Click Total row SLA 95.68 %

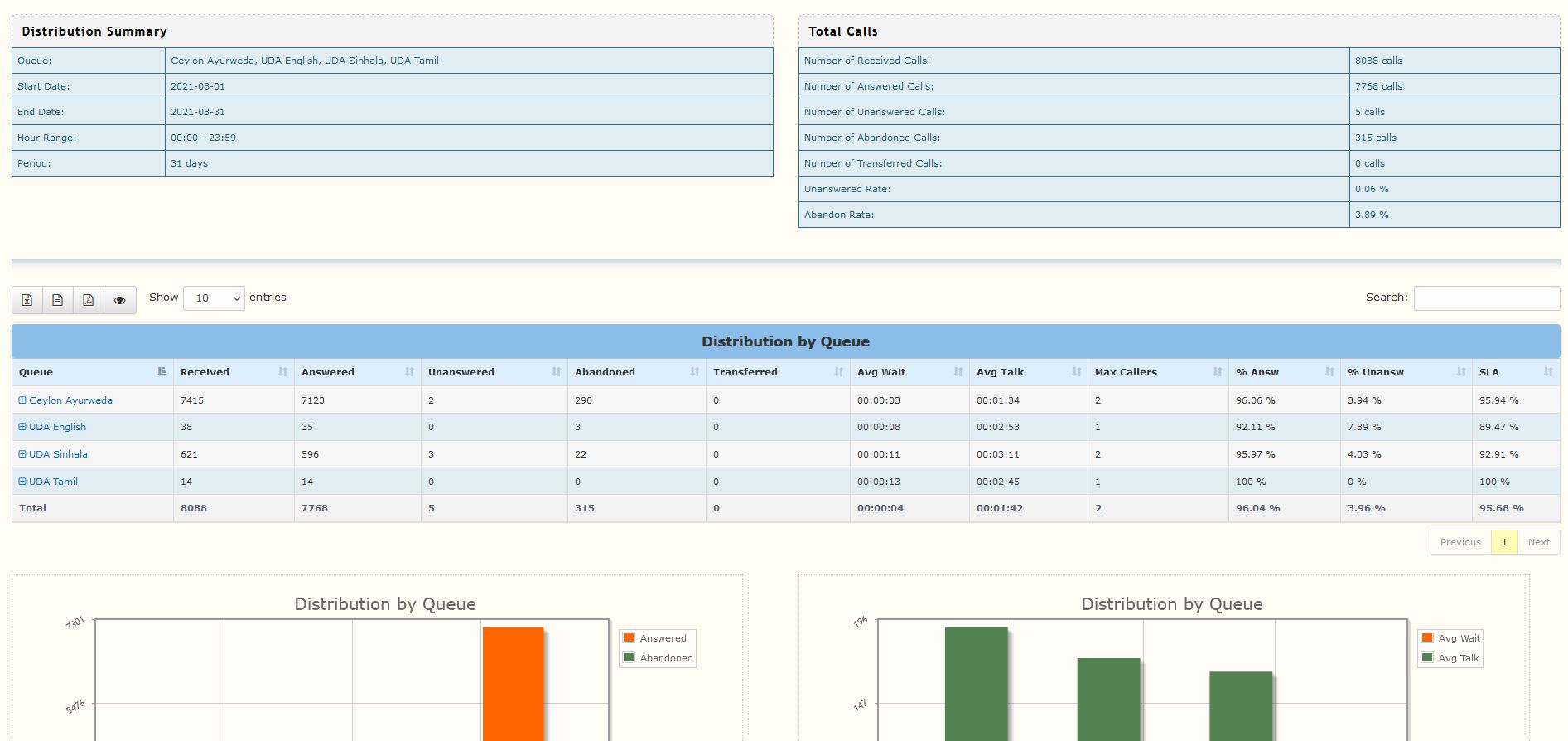click(x=1502, y=508)
